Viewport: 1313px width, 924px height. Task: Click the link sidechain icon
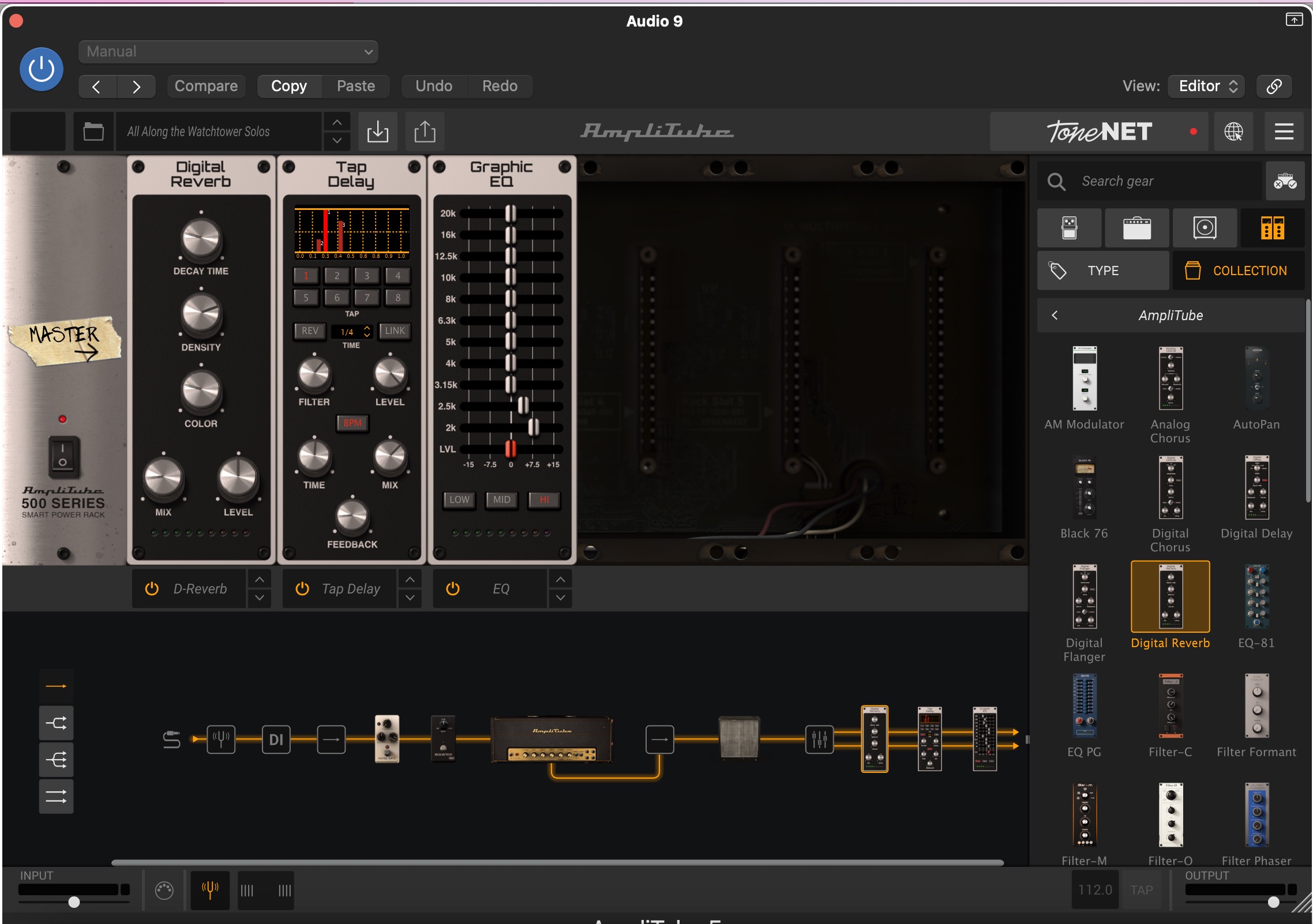[1274, 87]
